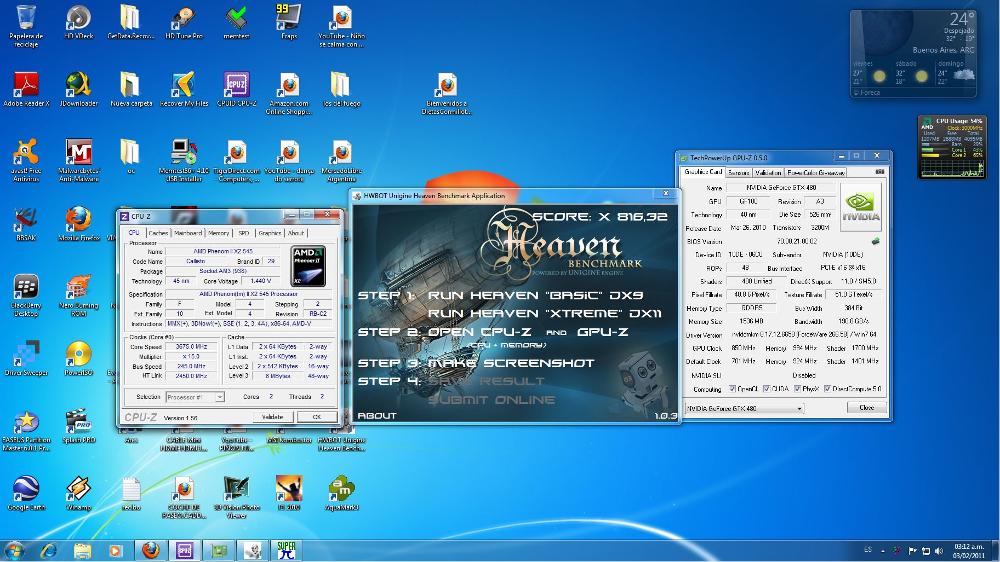Switch to Super PI in the taskbar
This screenshot has width=1000, height=562.
[x=286, y=550]
